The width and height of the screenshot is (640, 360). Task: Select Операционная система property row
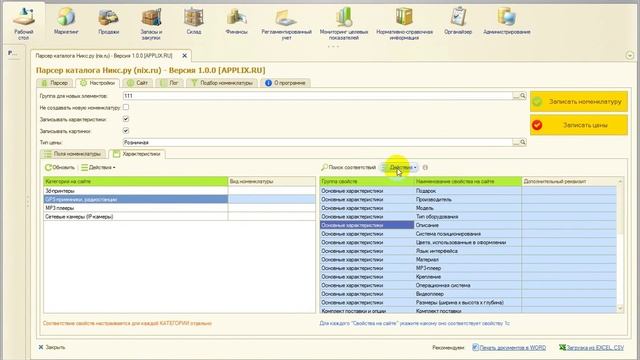tap(468, 285)
